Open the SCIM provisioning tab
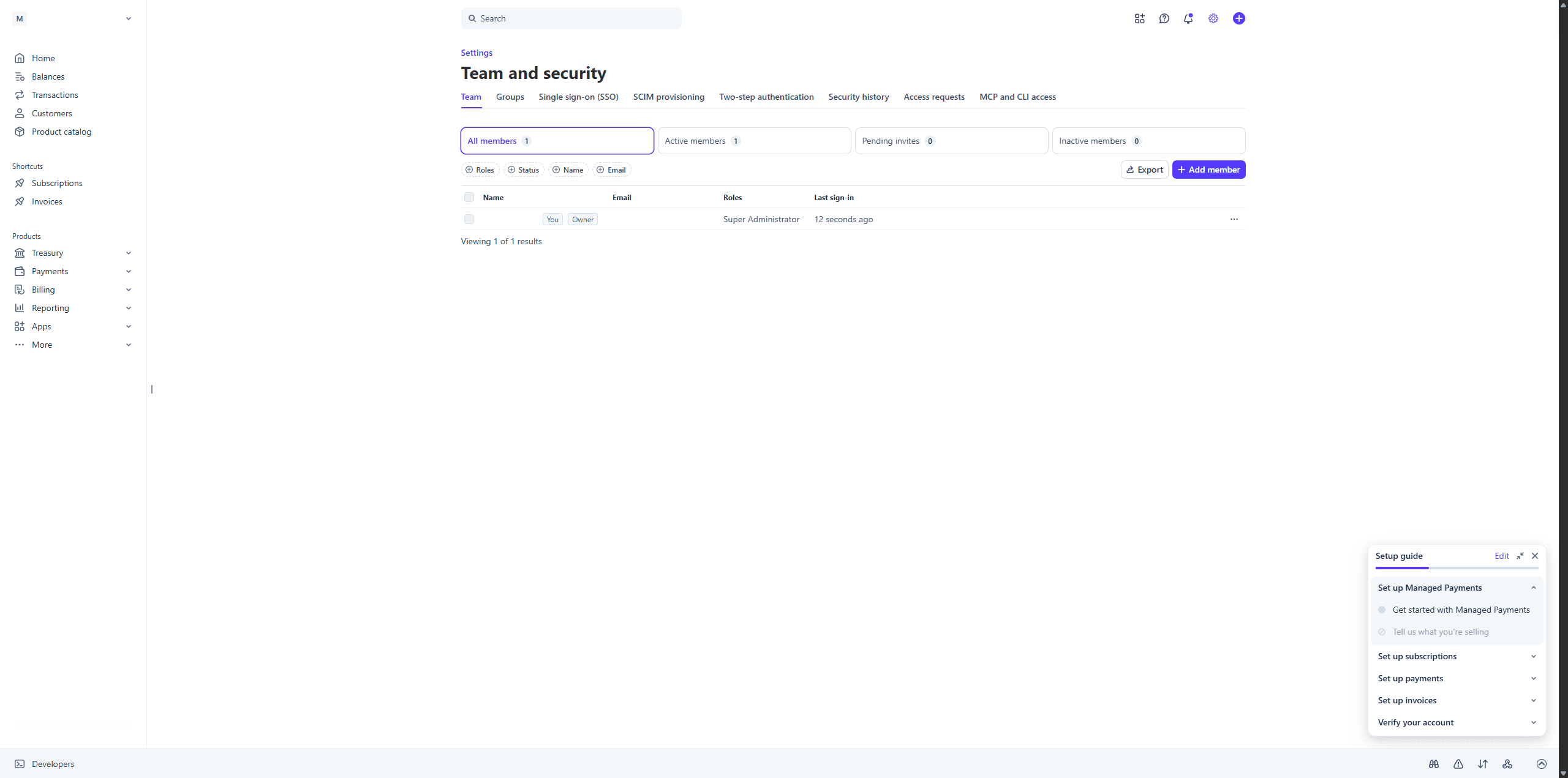 pyautogui.click(x=668, y=97)
